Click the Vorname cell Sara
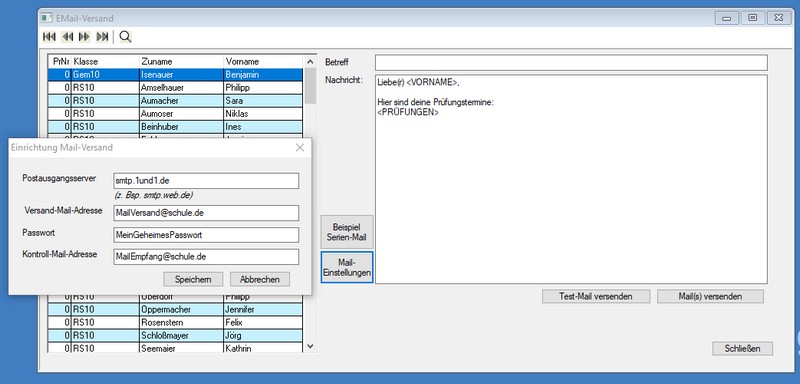This screenshot has height=384, width=800. [263, 100]
